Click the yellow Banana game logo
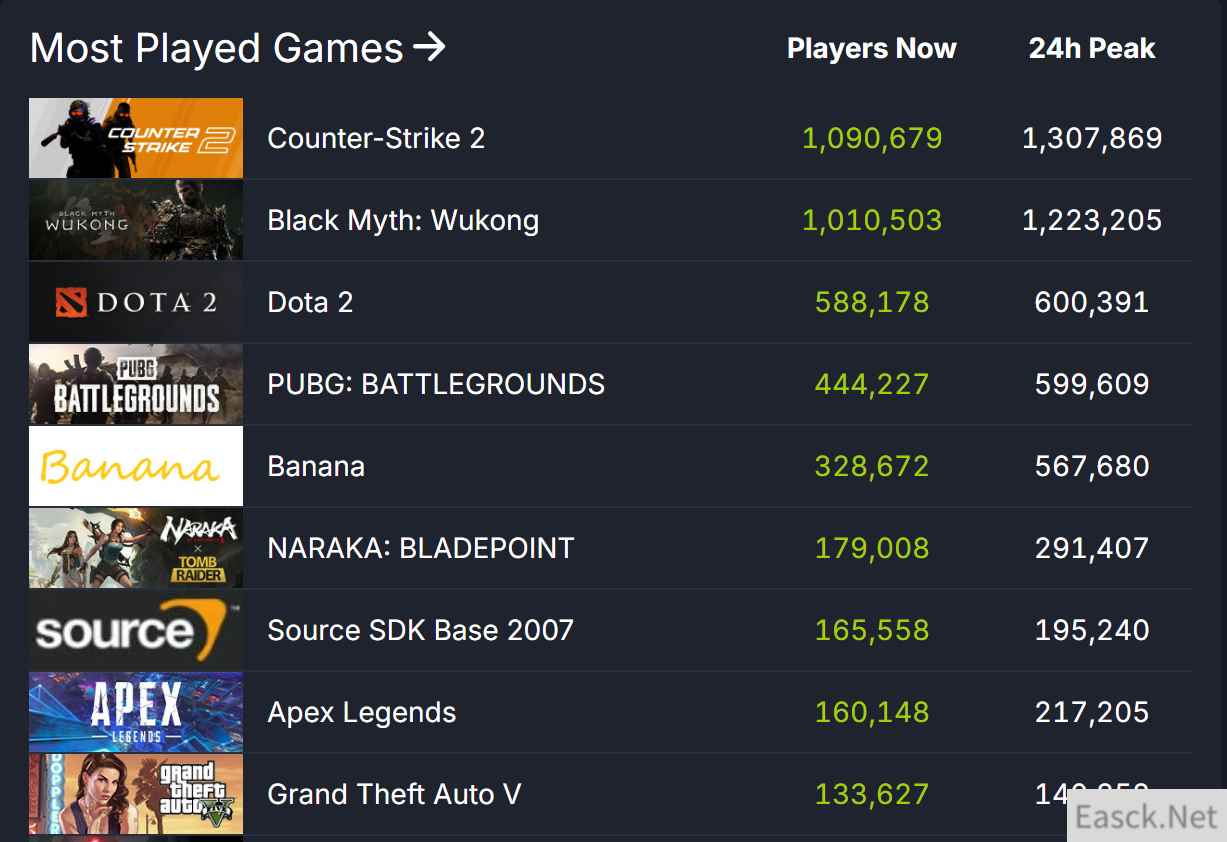The height and width of the screenshot is (842, 1227). tap(136, 466)
